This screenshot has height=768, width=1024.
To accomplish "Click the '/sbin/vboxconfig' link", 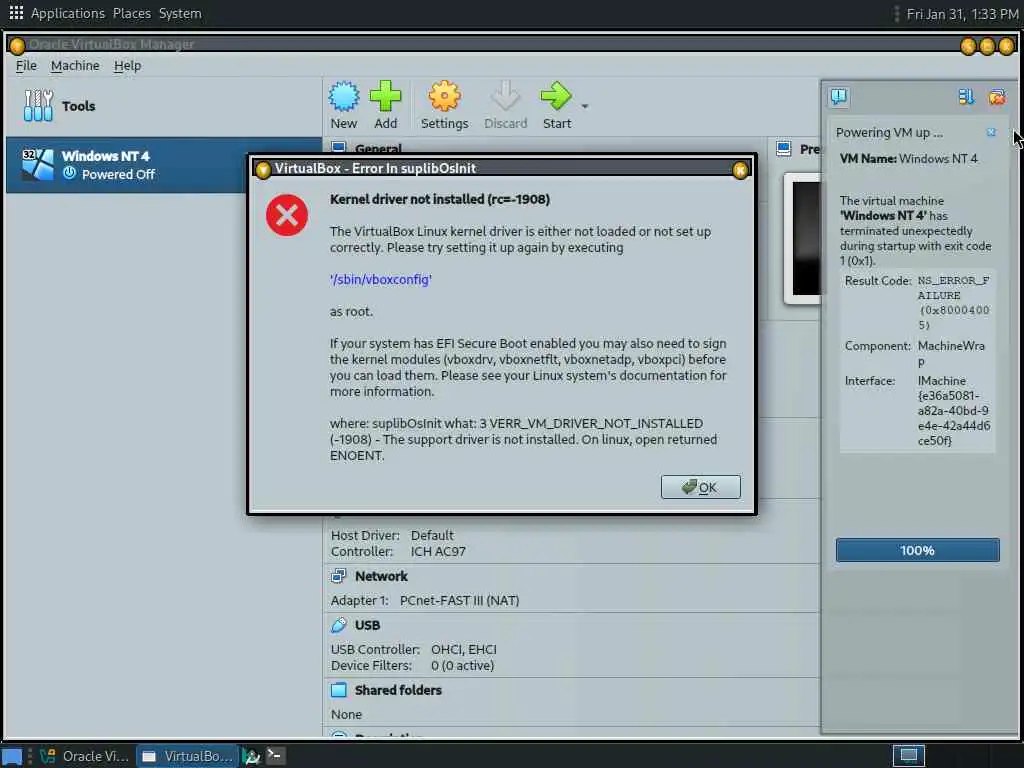I will point(381,280).
